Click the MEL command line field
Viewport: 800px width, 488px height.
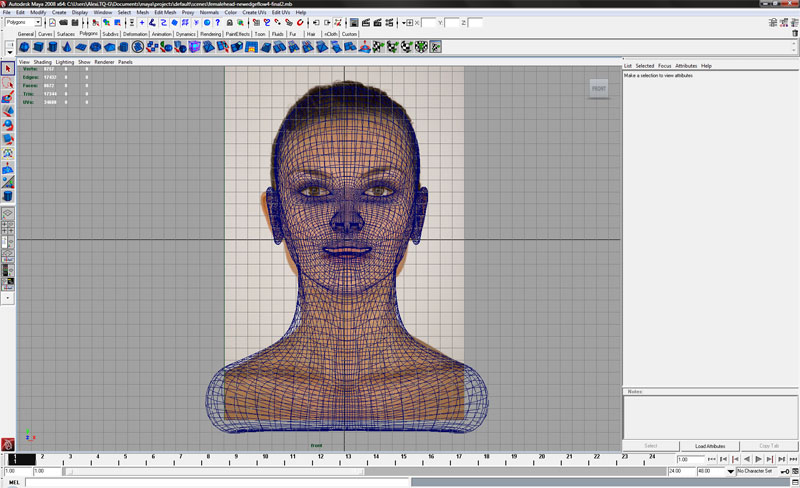pos(217,482)
